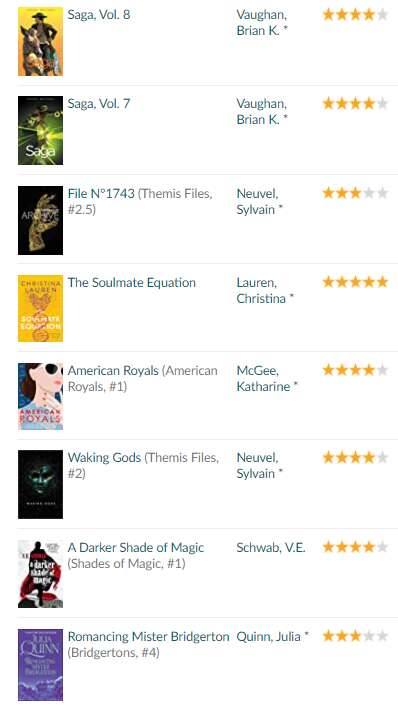Viewport: 398px width, 708px height.
Task: Rate File N°1743 four stars
Action: 369,193
